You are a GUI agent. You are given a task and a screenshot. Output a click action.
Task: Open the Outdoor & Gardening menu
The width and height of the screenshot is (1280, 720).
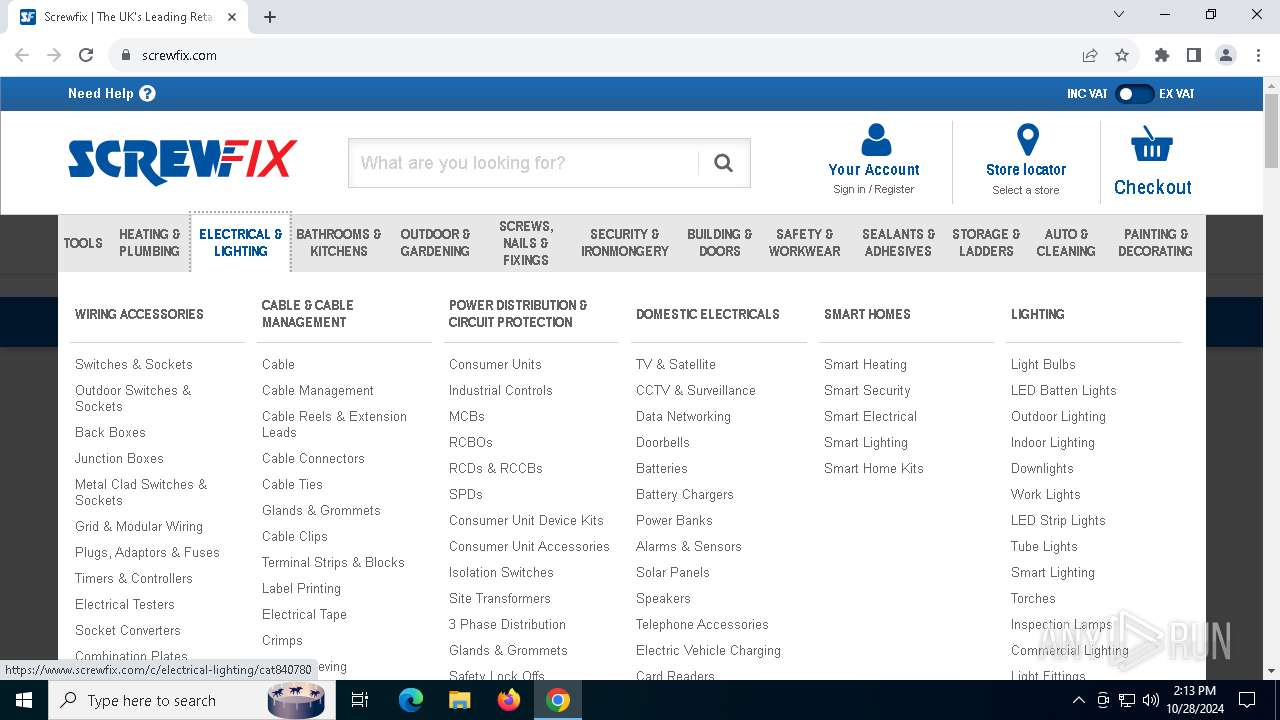435,243
